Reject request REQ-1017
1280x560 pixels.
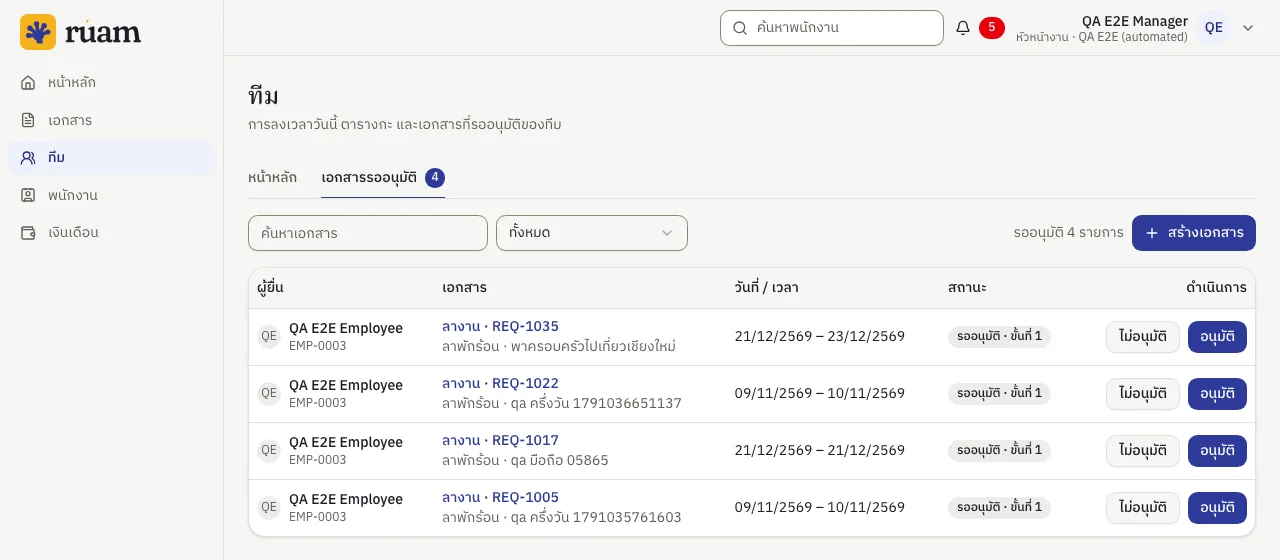tap(1143, 451)
